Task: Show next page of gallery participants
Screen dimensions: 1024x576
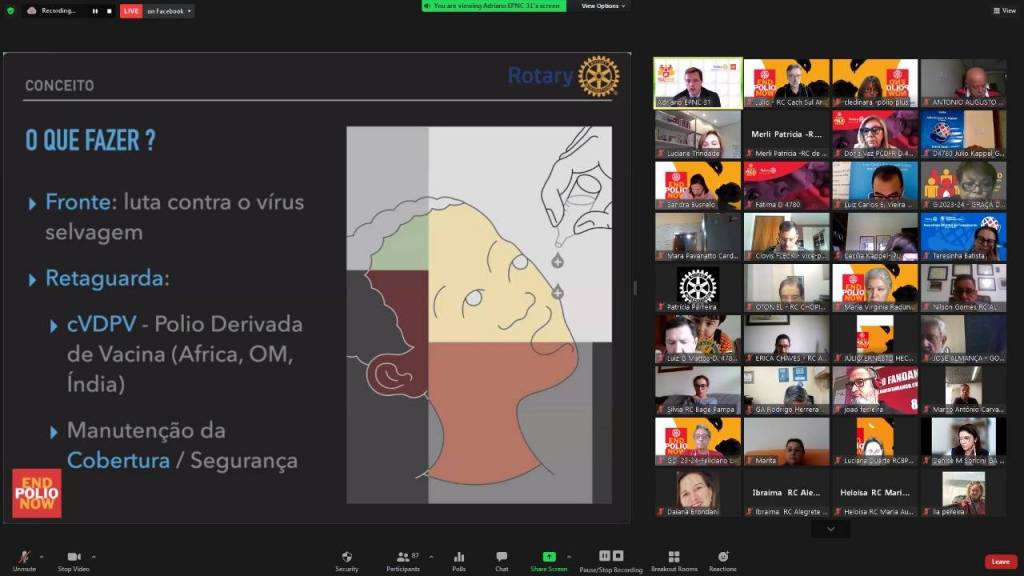Action: tap(830, 528)
